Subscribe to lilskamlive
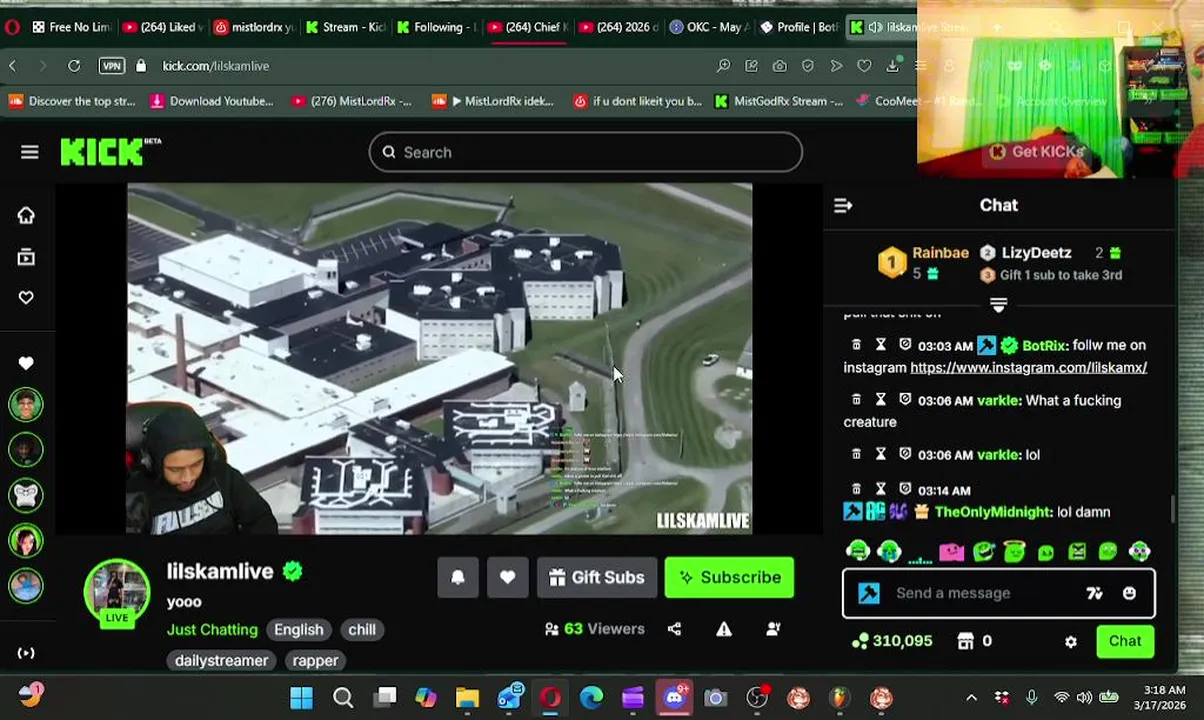This screenshot has width=1204, height=720. pos(729,577)
